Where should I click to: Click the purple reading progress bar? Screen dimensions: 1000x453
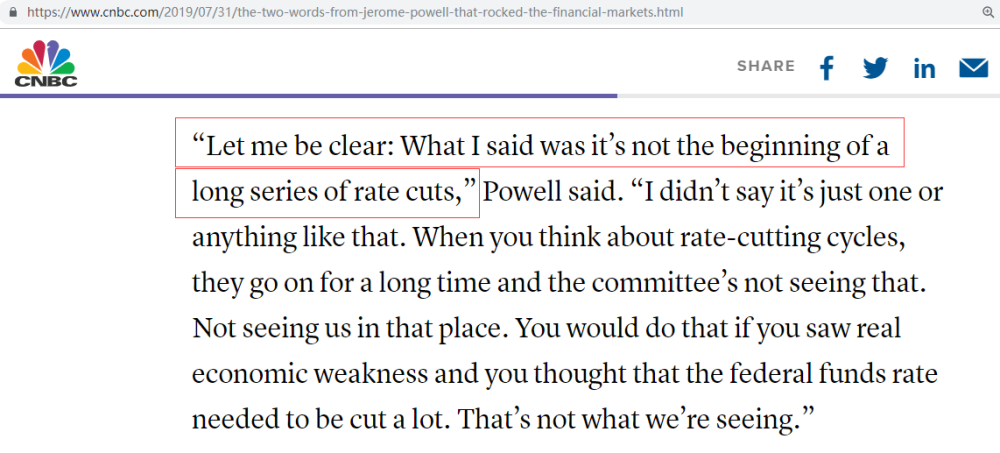click(309, 96)
